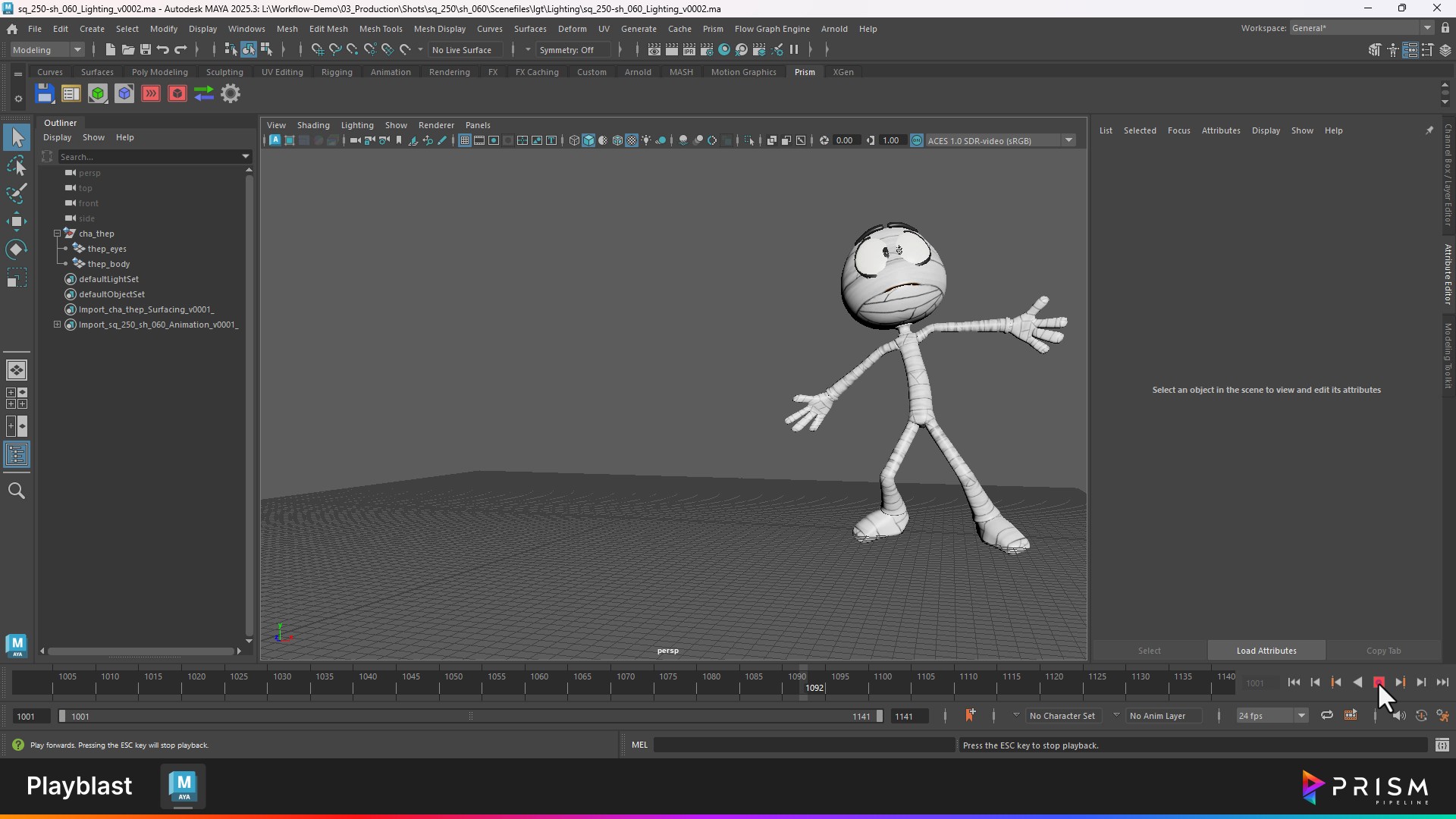Viewport: 1456px width, 819px height.
Task: Click the red arrows Prism shelf icon
Action: [151, 94]
